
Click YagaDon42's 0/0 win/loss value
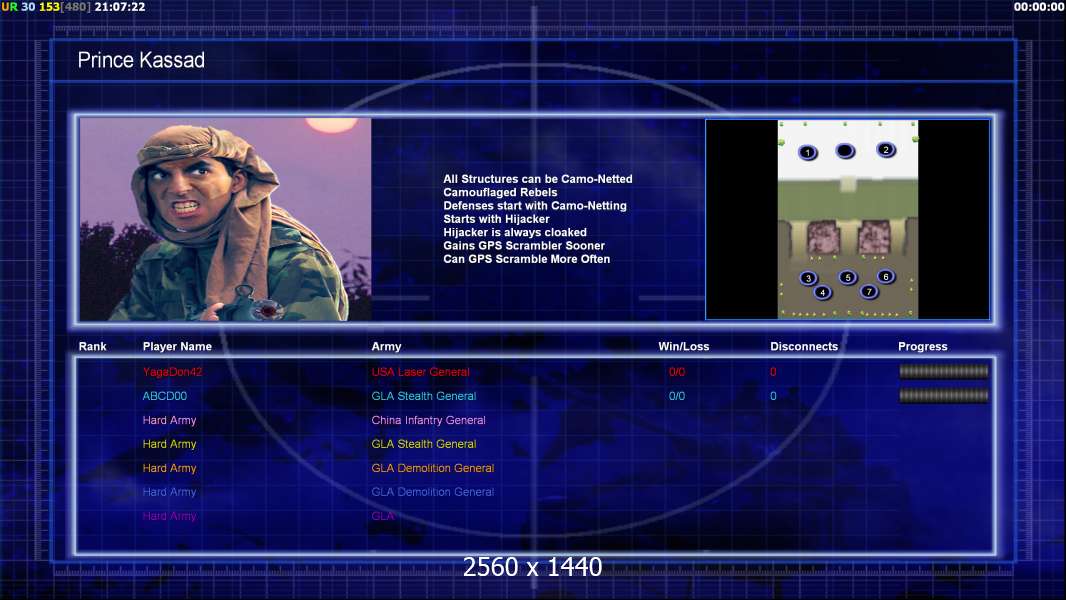pos(676,372)
